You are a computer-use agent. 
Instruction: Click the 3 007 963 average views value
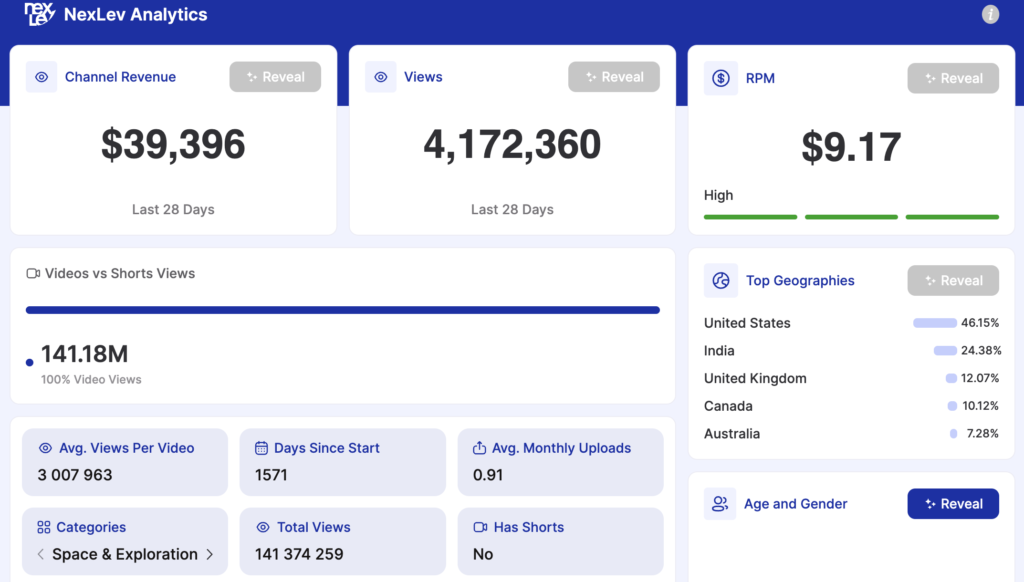pyautogui.click(x=75, y=475)
